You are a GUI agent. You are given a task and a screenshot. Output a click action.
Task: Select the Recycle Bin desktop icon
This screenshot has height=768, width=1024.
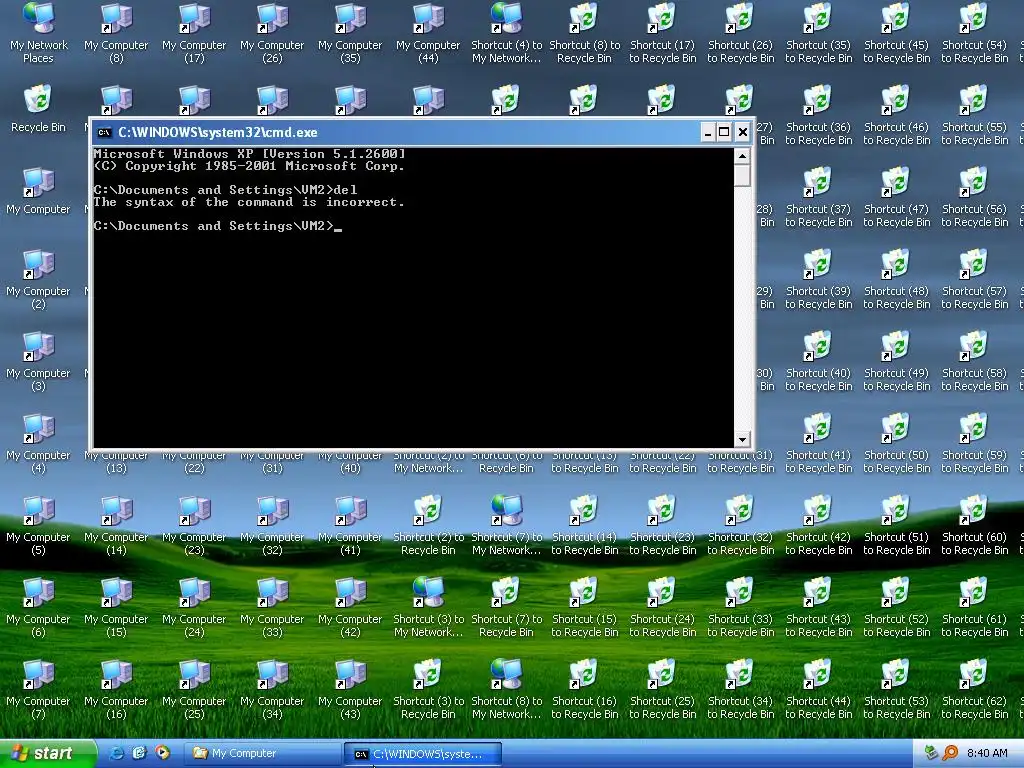coord(39,108)
